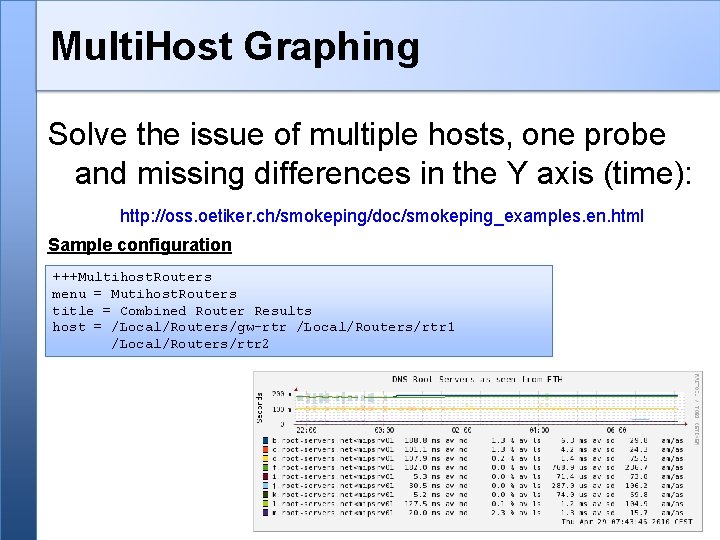Click the graph timestamp at bottom right

[627, 522]
